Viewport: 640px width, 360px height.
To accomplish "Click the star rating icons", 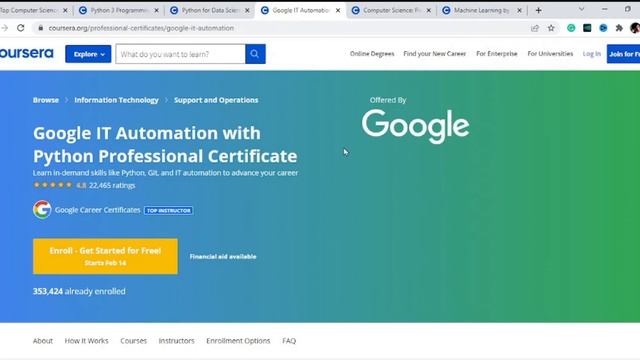I will [53, 185].
